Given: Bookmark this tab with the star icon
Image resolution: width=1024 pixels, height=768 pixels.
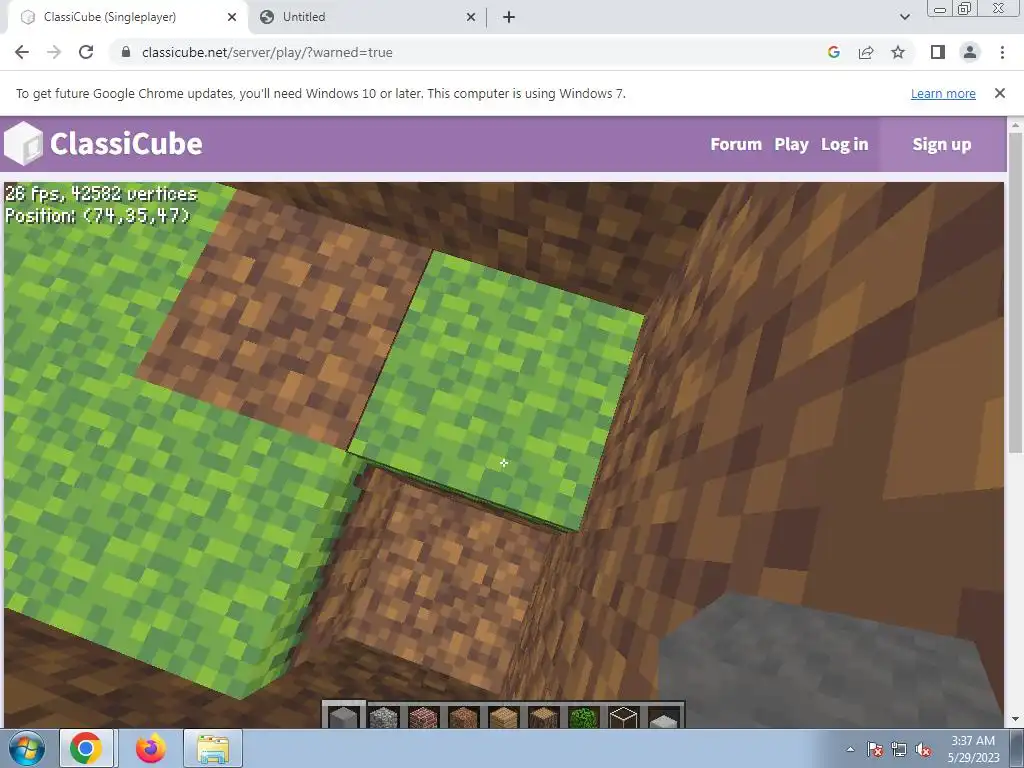Looking at the screenshot, I should (898, 52).
